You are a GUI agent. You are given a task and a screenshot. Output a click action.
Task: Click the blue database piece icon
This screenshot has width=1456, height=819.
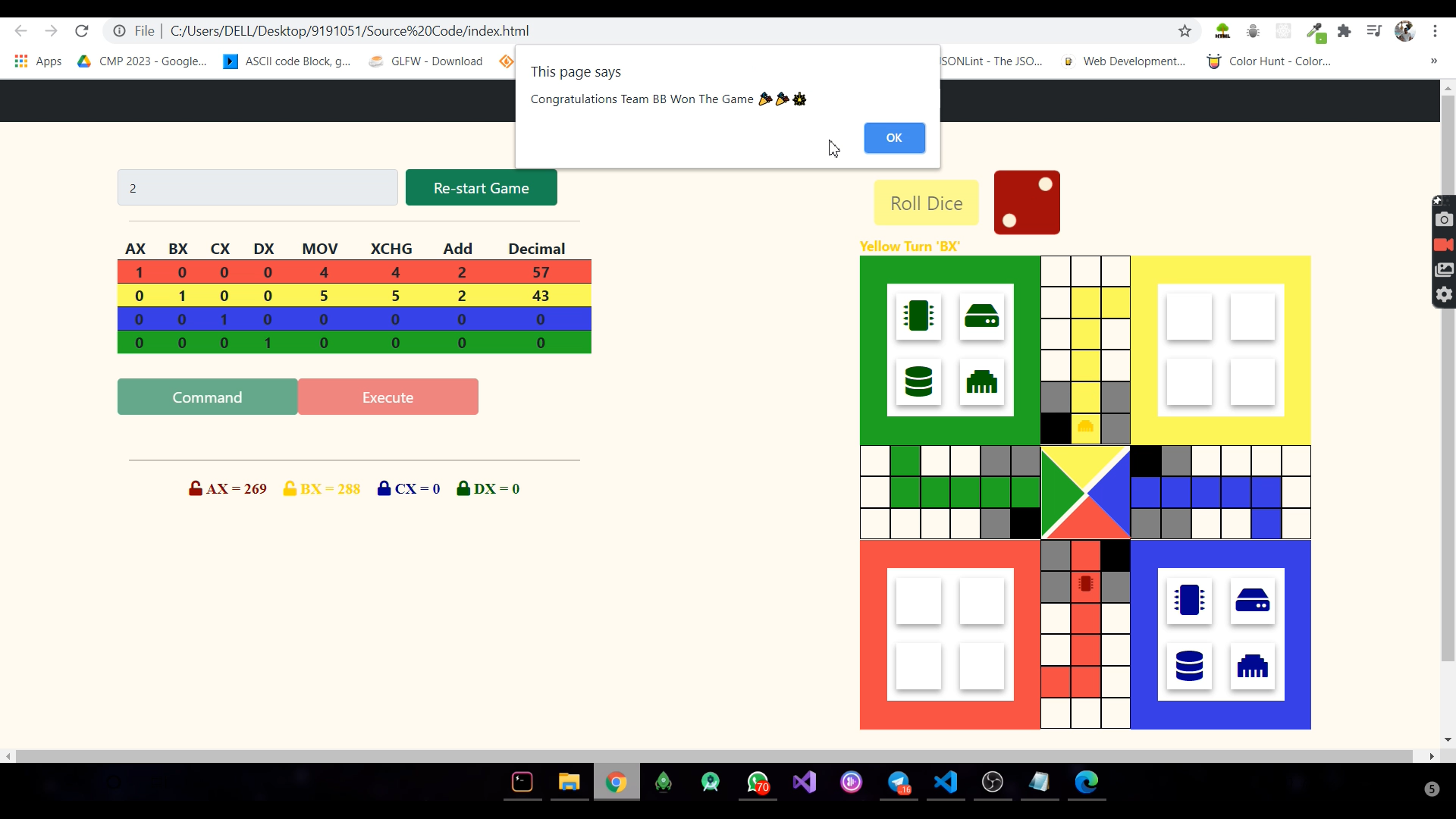[x=1188, y=666]
